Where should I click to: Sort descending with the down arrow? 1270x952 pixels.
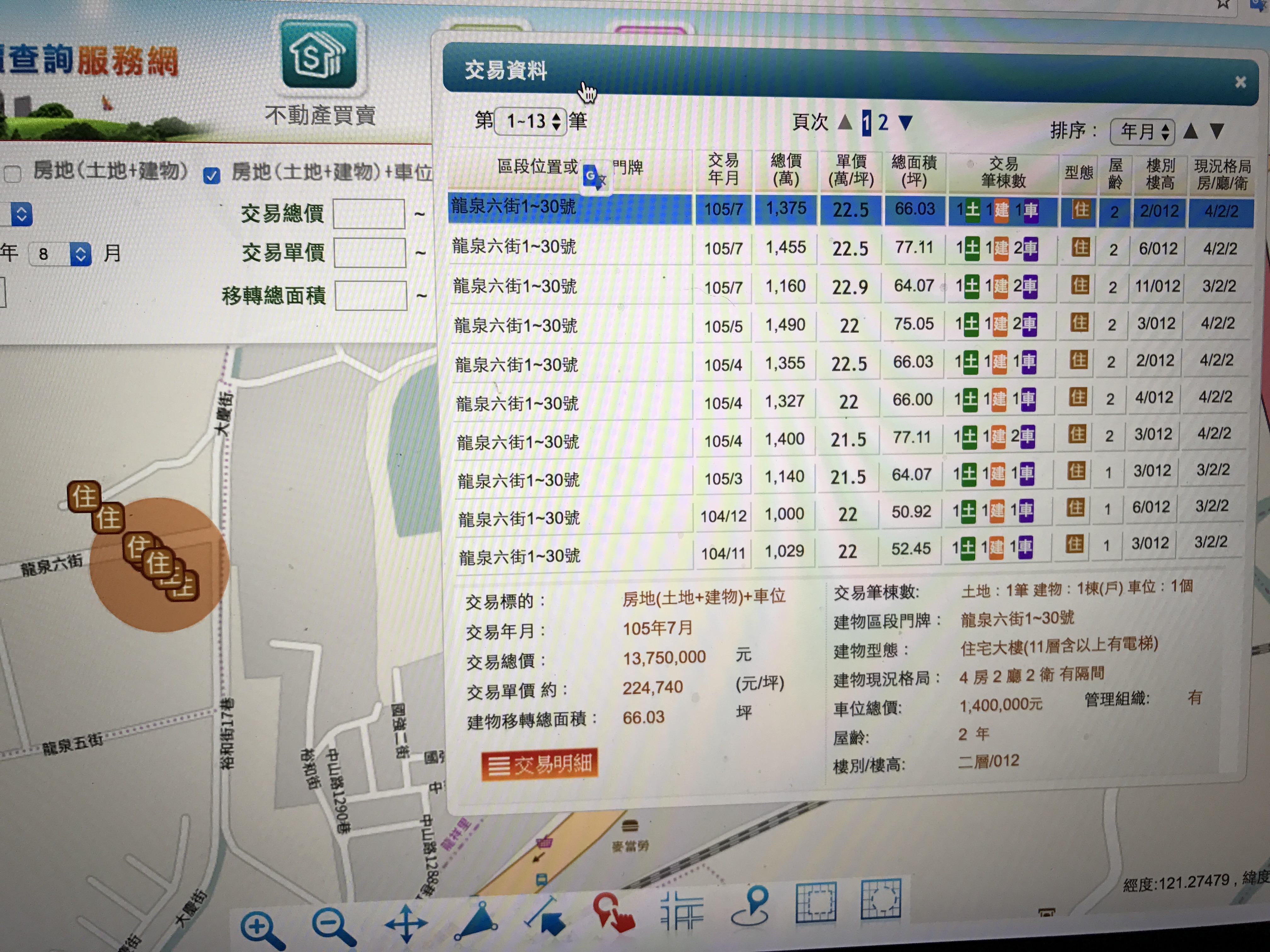[x=1216, y=132]
